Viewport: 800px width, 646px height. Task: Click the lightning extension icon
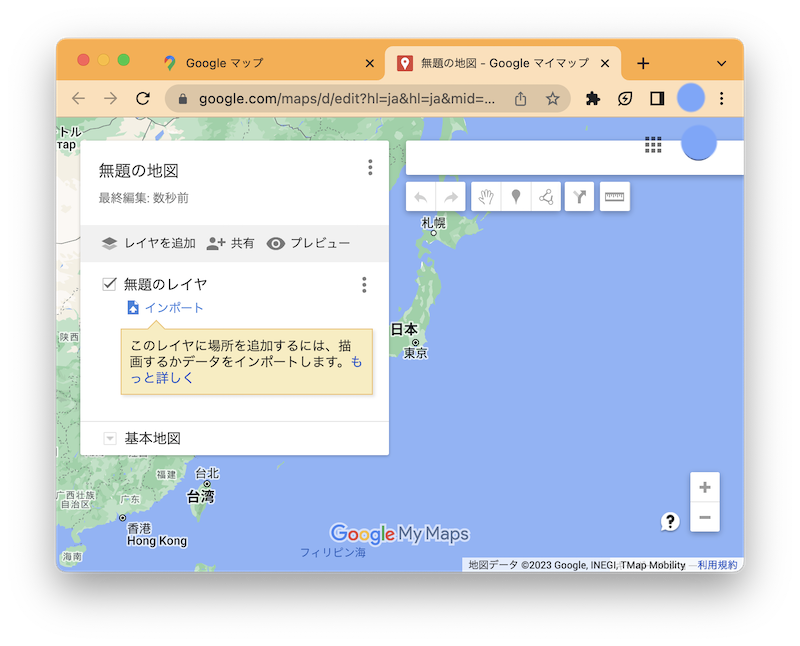coord(625,98)
